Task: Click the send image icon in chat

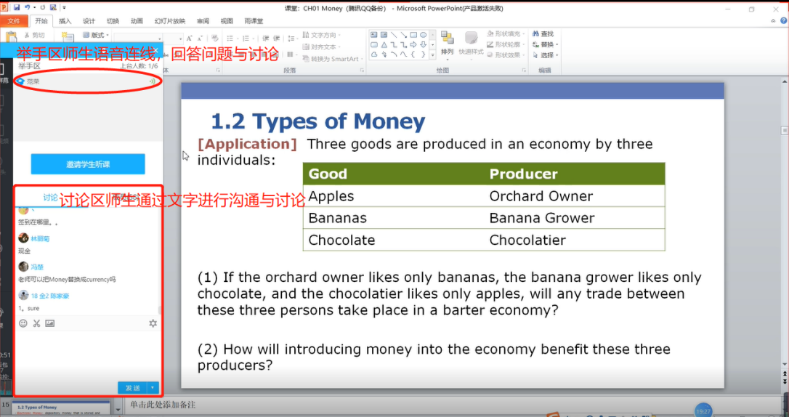Action: tap(49, 323)
